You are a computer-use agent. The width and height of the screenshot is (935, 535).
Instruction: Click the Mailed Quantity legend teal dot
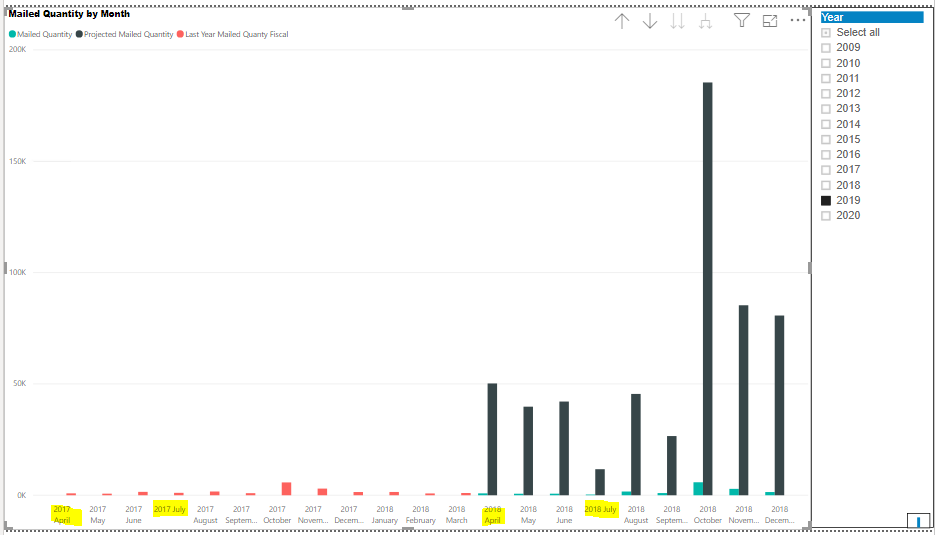[x=12, y=34]
